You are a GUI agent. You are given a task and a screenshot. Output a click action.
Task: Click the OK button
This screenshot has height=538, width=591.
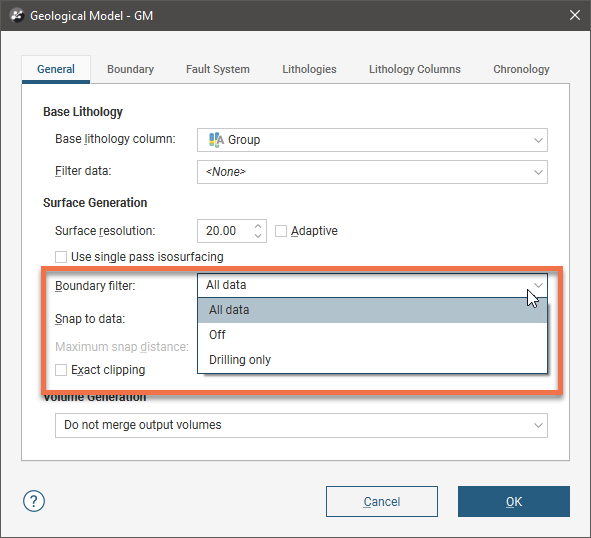coord(514,501)
